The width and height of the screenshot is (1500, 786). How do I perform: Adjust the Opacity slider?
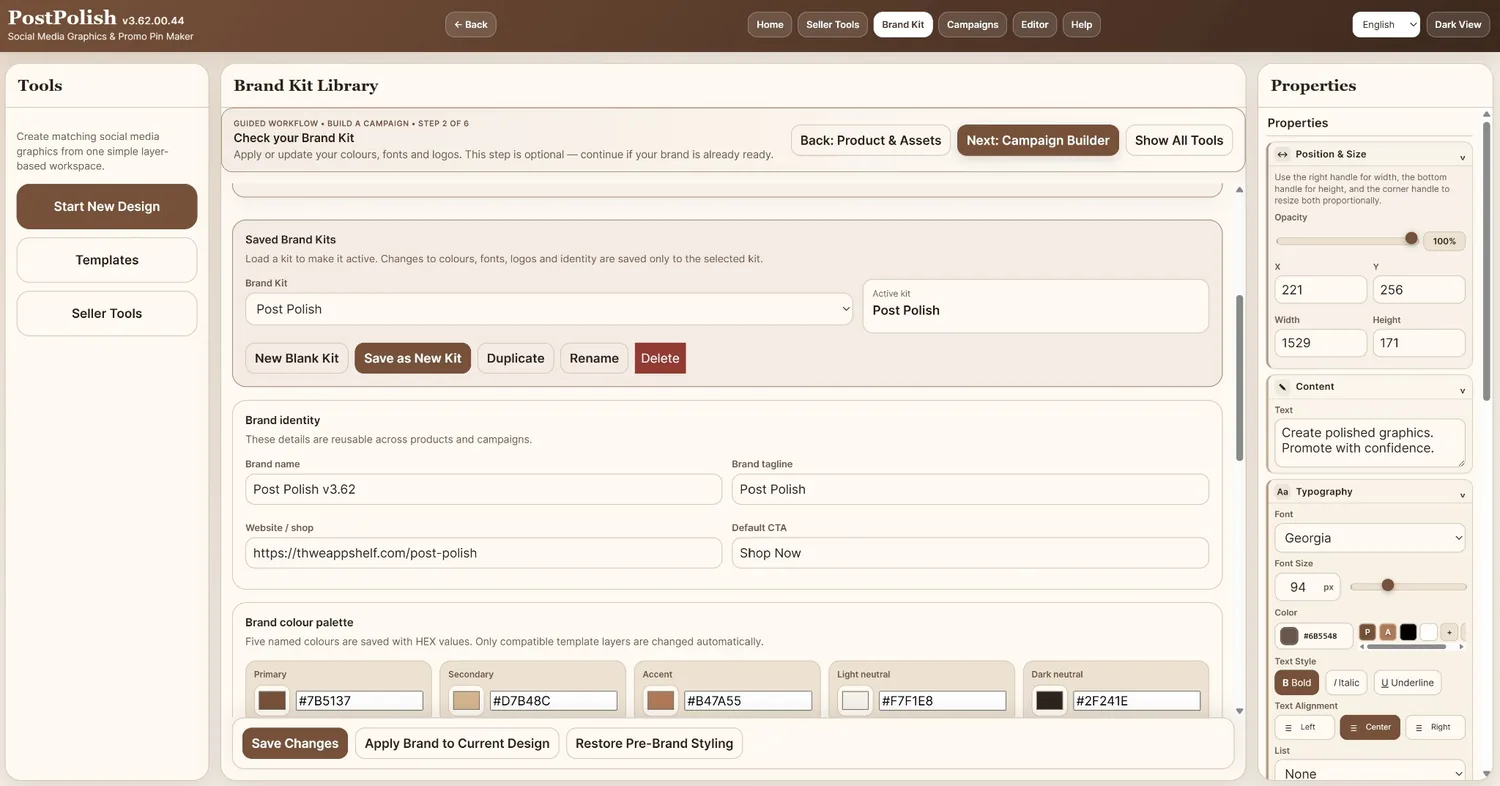1347,240
